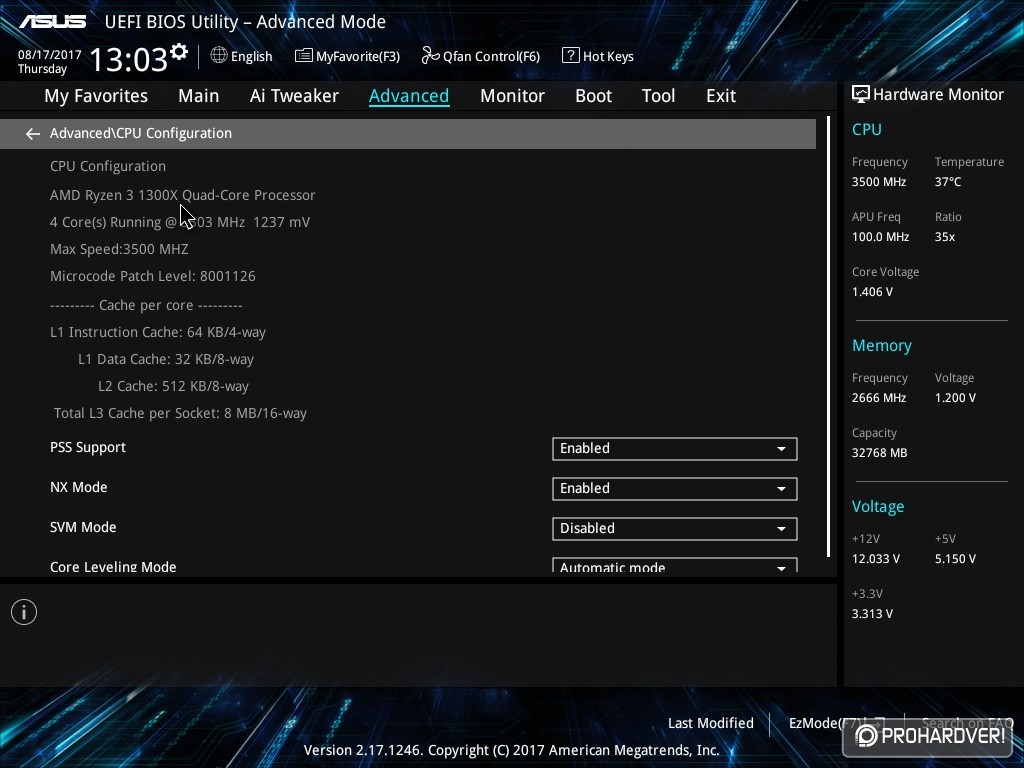1024x768 pixels.
Task: Select the SVM Mode label
Action: pyautogui.click(x=83, y=527)
